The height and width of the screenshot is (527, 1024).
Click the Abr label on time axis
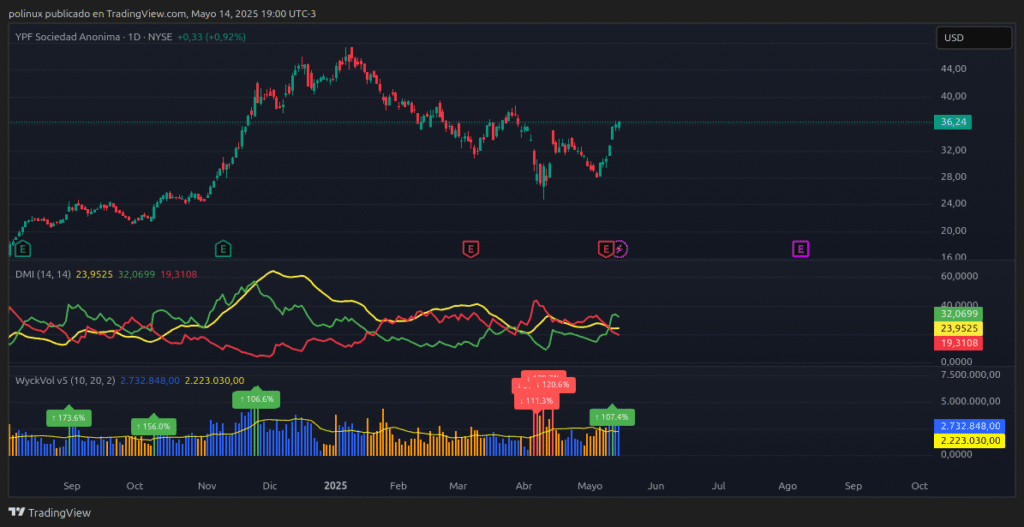click(524, 486)
